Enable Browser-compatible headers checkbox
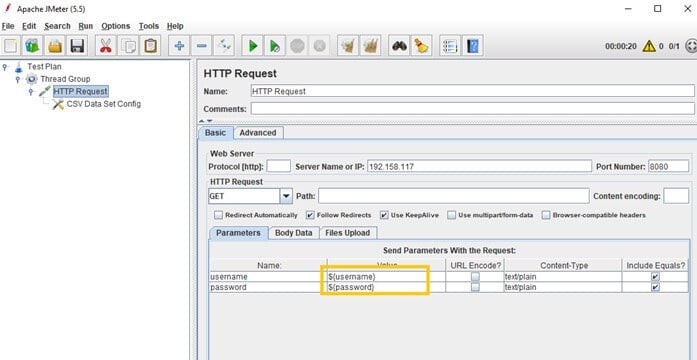The width and height of the screenshot is (697, 360). coord(546,215)
